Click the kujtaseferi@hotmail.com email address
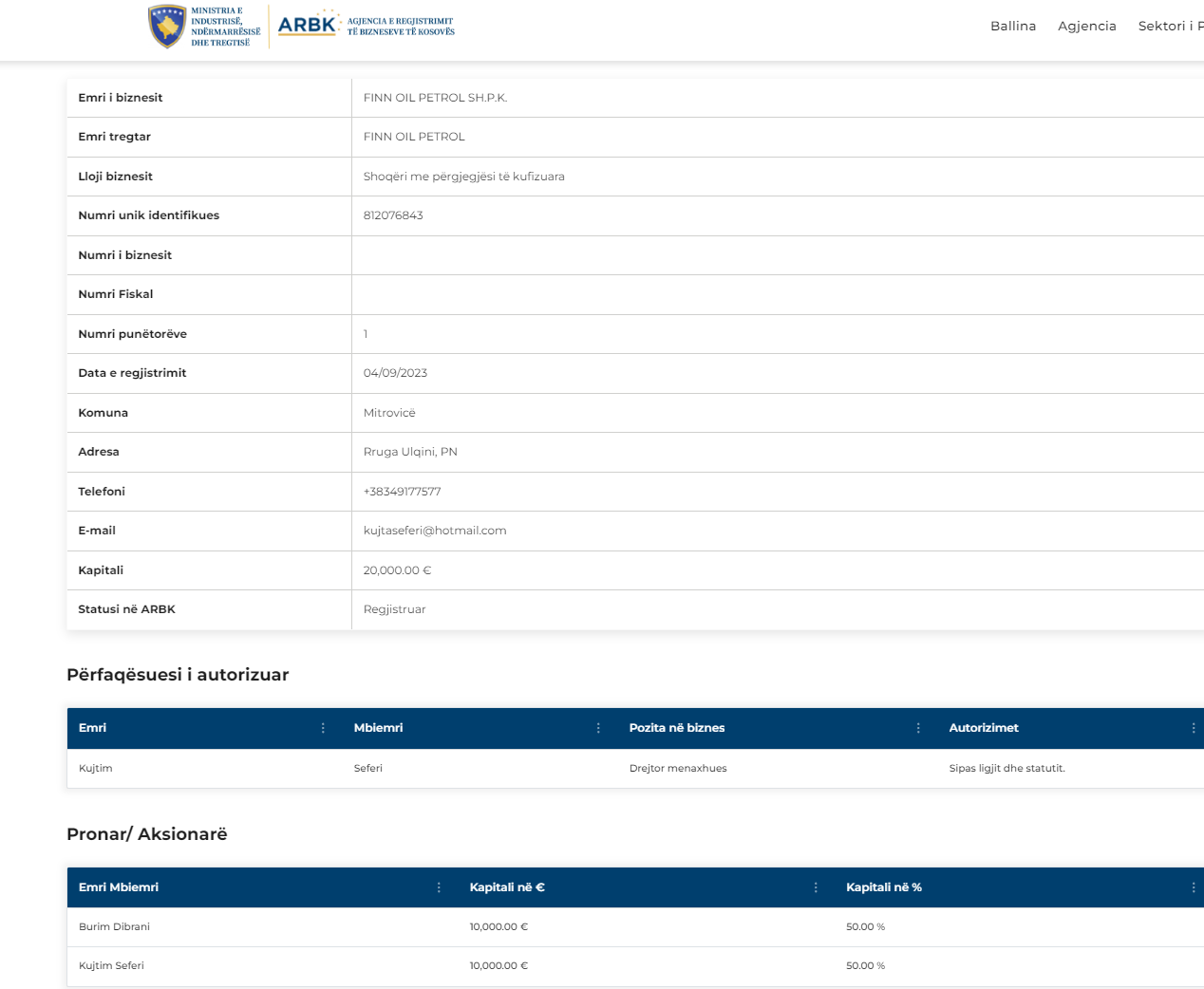1204x989 pixels. coord(435,531)
